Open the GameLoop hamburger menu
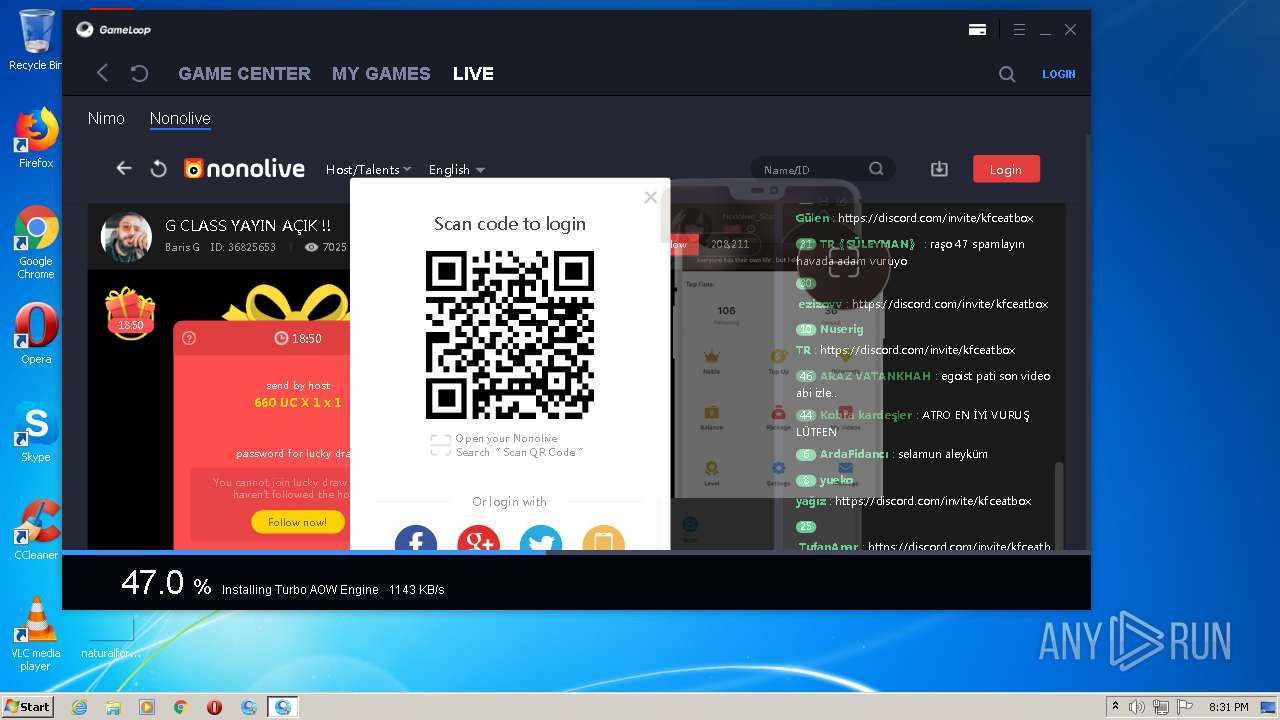Screen dimensions: 1280x720 coord(1019,30)
